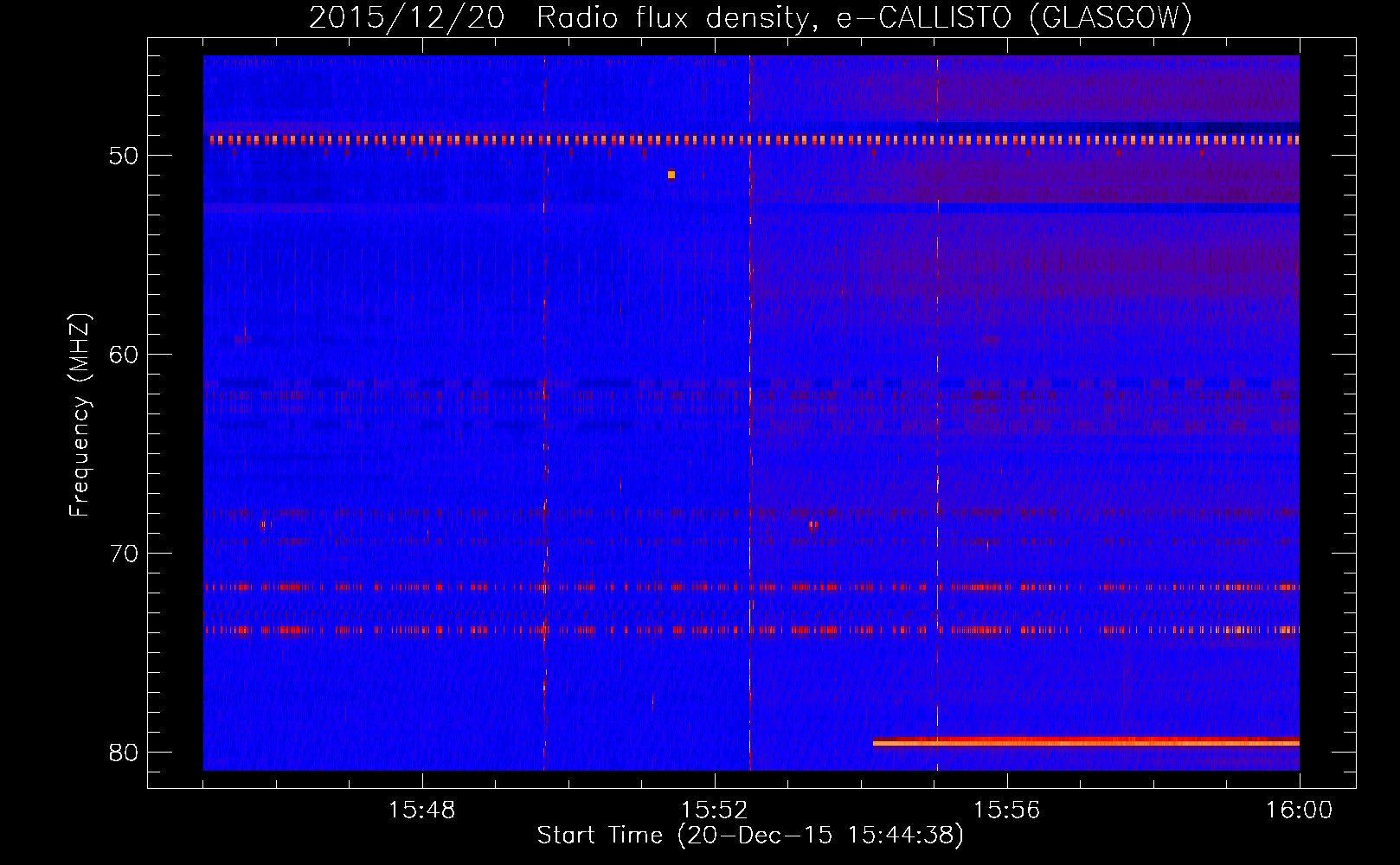1400x865 pixels.
Task: Click the 80 frequency tick label
Action: pyautogui.click(x=124, y=752)
